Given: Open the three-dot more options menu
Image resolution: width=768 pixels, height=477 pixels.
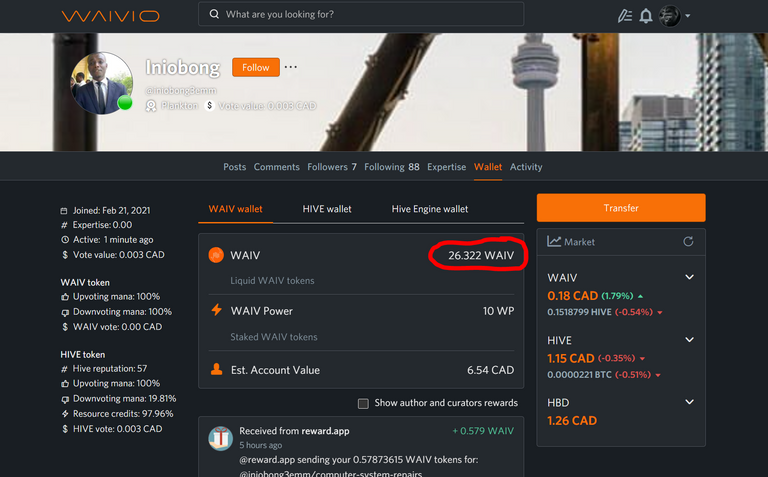Looking at the screenshot, I should click(291, 67).
